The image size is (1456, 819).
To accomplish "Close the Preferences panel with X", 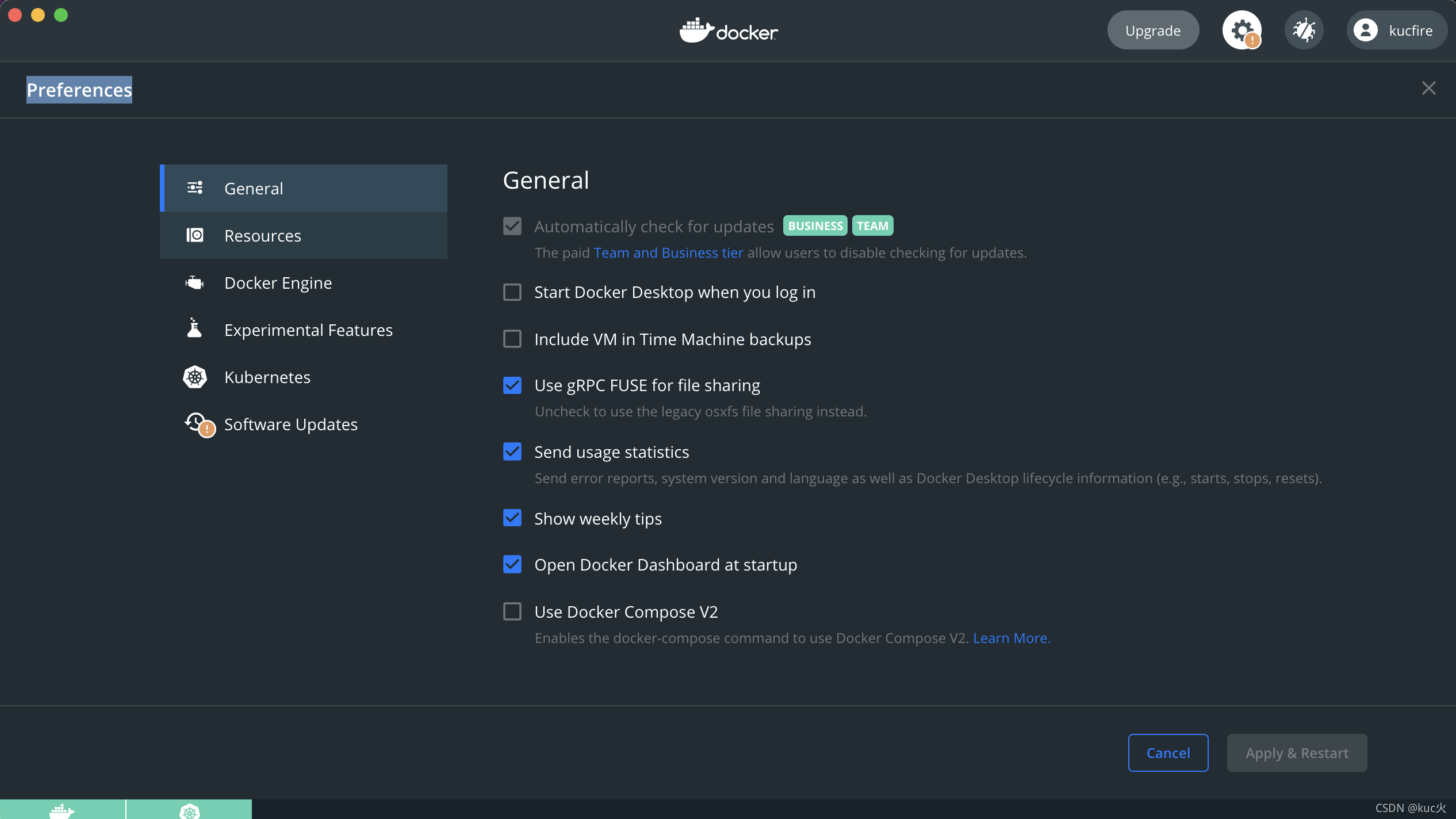I will (1429, 88).
